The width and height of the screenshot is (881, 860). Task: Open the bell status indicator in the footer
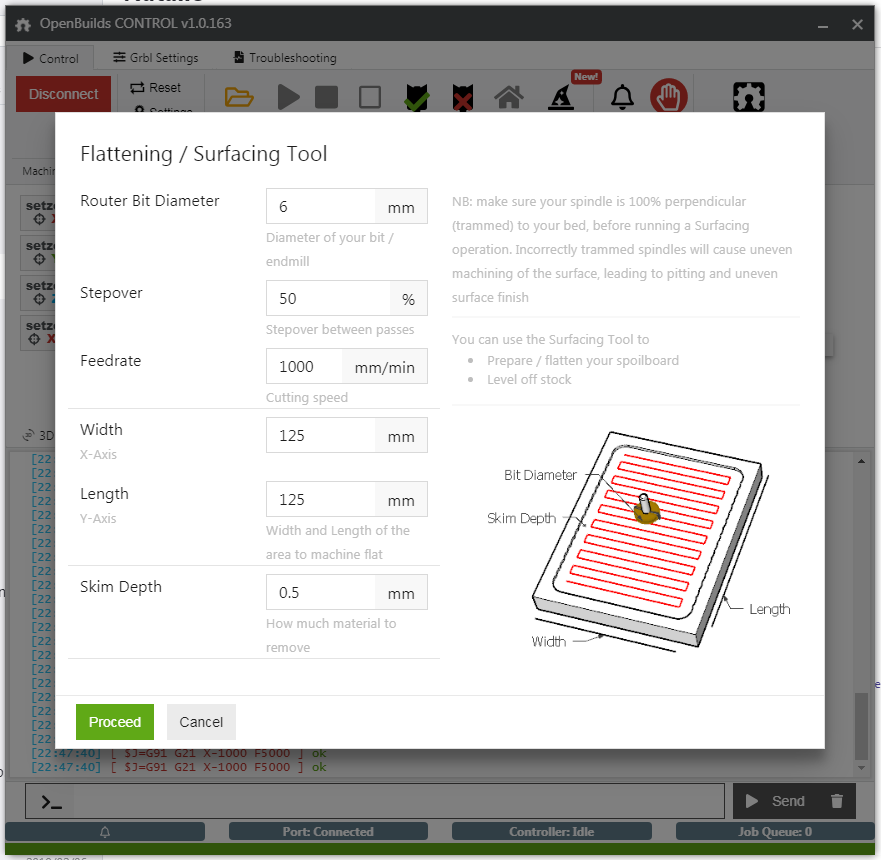[x=105, y=831]
